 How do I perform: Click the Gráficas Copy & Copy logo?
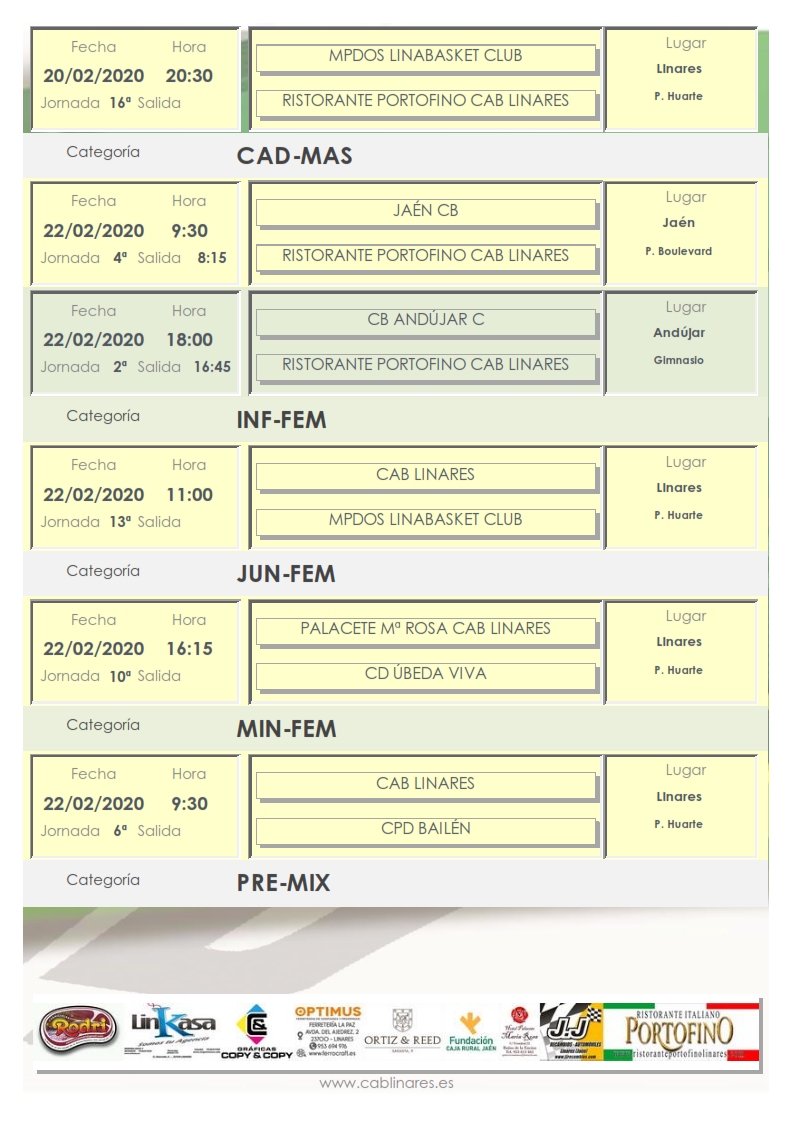[x=257, y=1033]
